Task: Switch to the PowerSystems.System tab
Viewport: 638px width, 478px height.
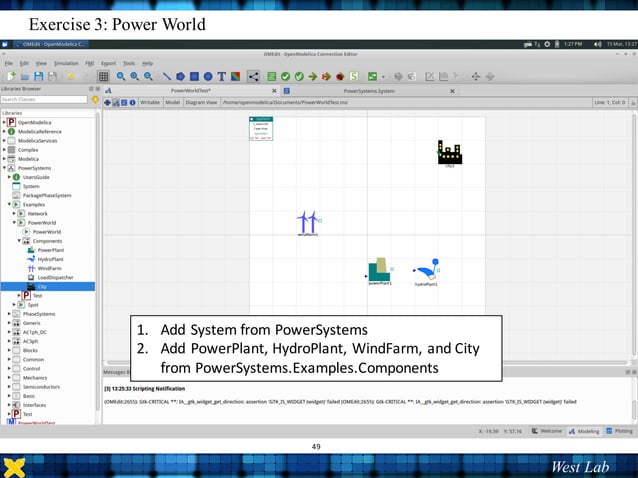Action: pos(370,90)
